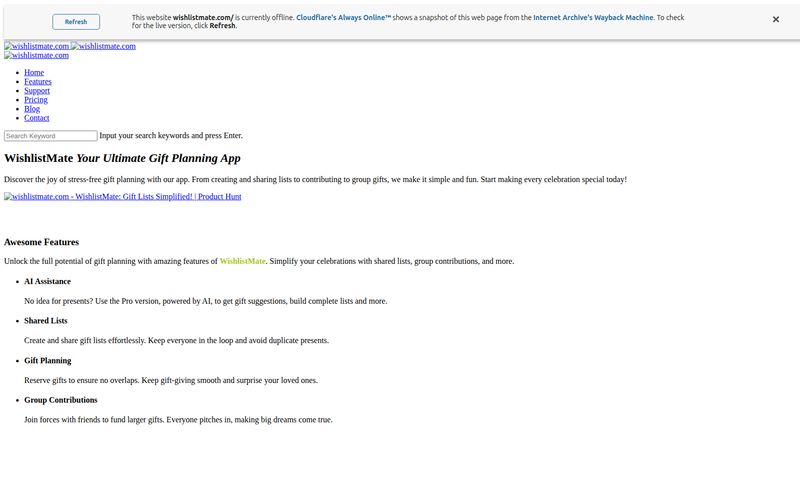The height and width of the screenshot is (496, 800).
Task: Click the wishlistmate.com logo on the second row
Action: [x=36, y=55]
